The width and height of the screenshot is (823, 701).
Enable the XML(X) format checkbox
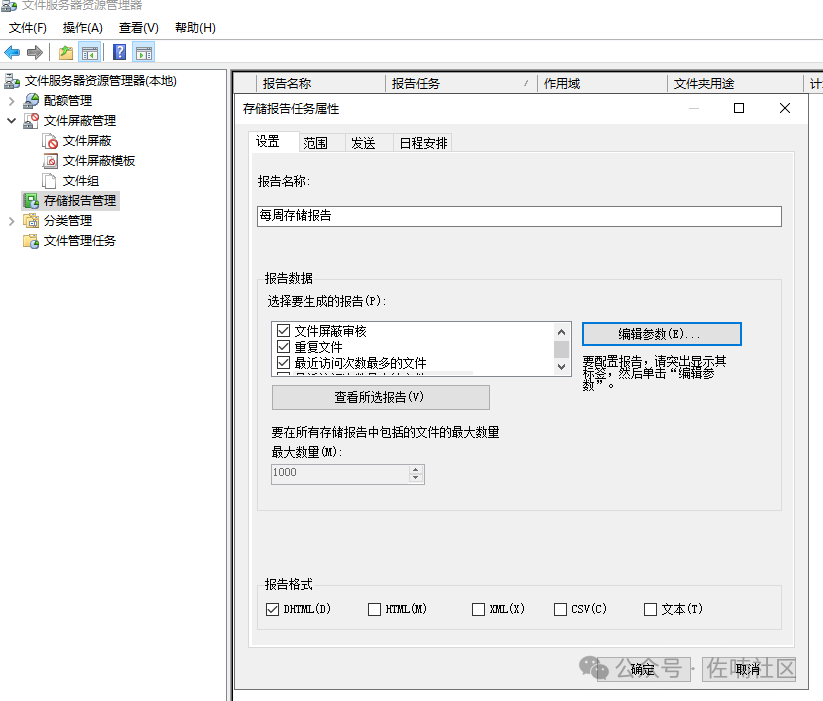(x=478, y=609)
